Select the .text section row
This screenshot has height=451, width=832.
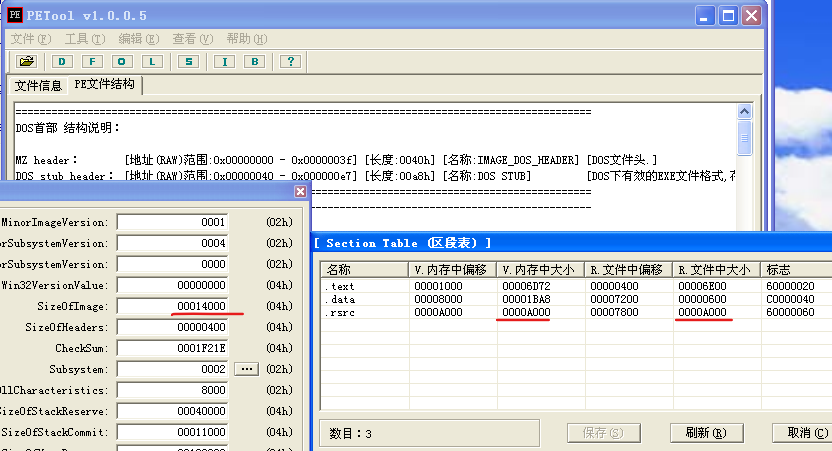click(576, 286)
